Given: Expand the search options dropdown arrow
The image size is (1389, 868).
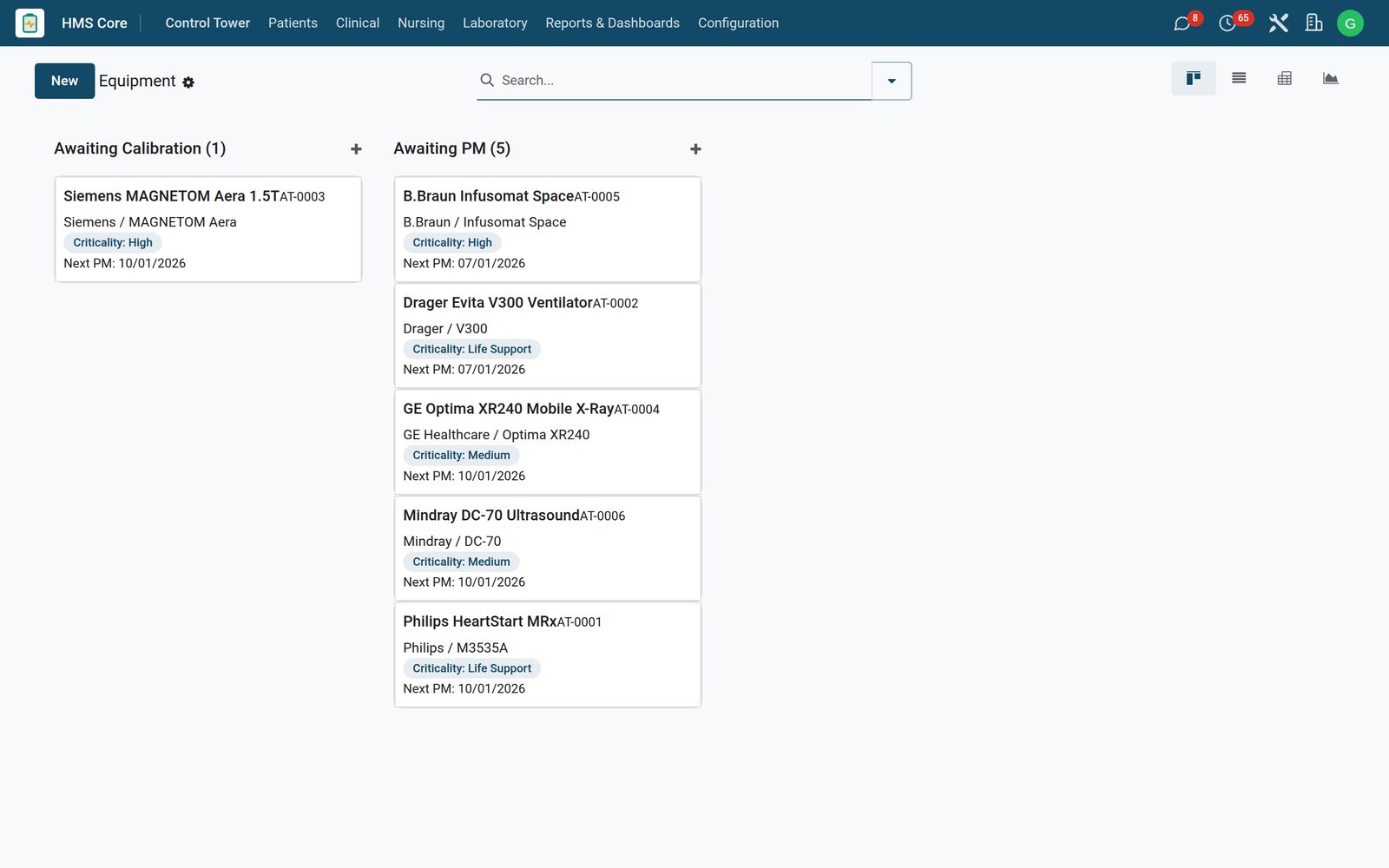Looking at the screenshot, I should pos(892,81).
